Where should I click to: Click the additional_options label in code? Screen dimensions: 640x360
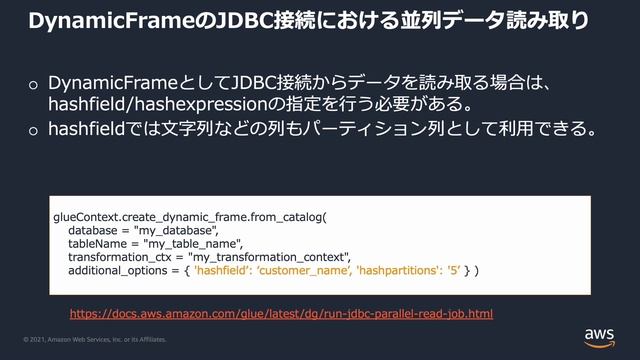point(118,270)
